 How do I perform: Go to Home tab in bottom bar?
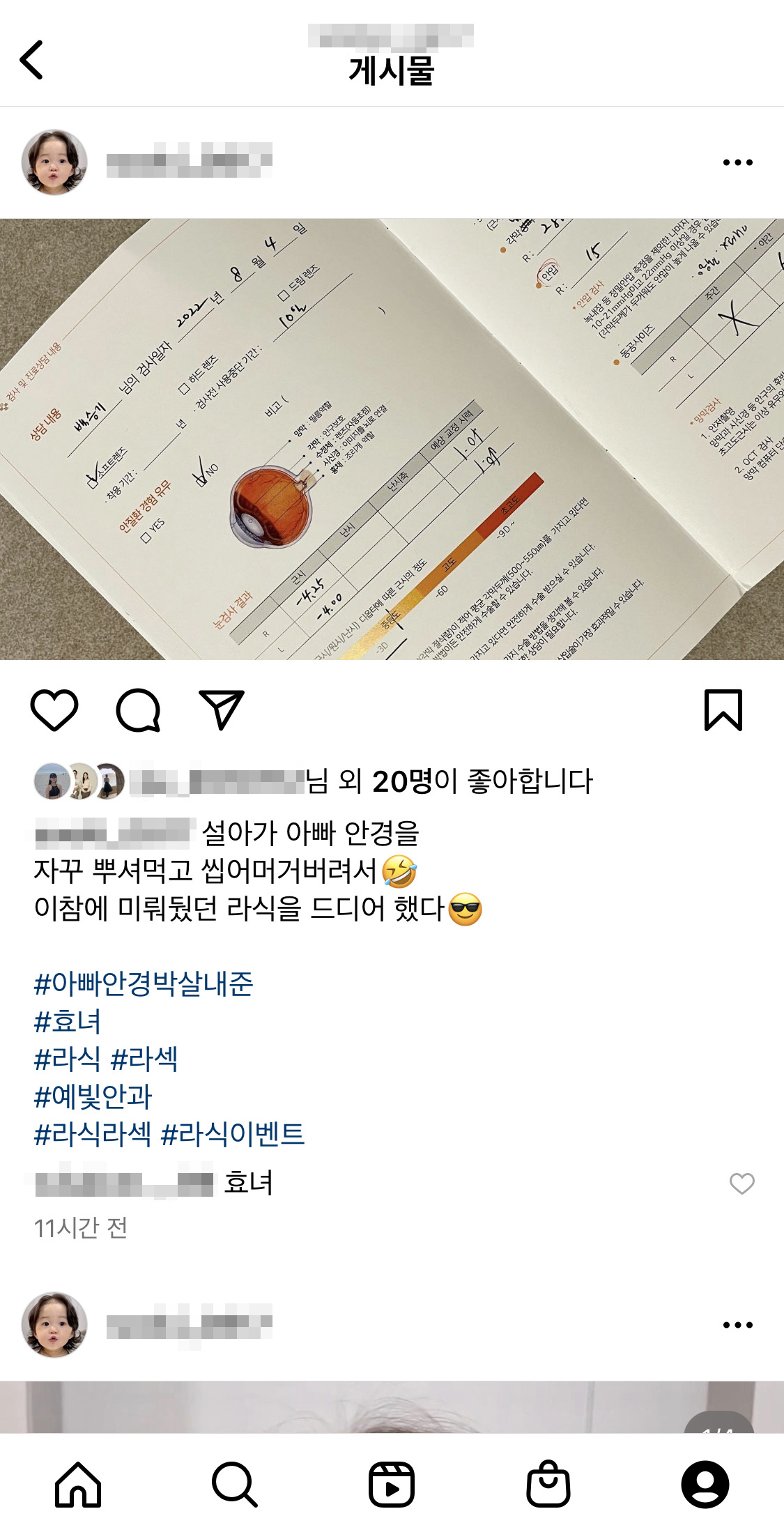tap(78, 1485)
